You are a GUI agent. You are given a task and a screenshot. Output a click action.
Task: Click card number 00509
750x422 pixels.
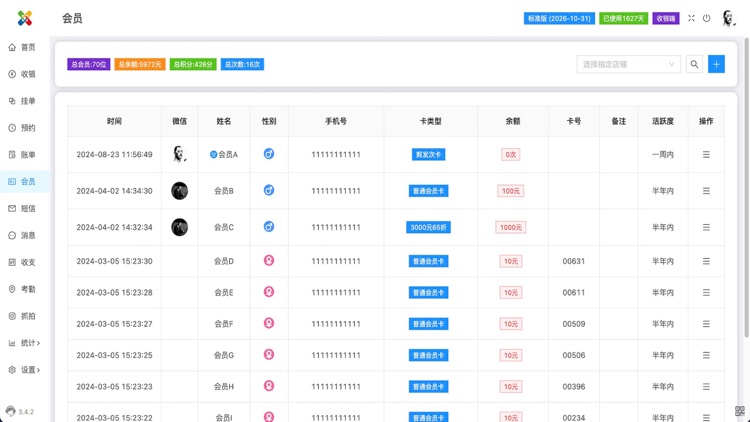pyautogui.click(x=574, y=324)
